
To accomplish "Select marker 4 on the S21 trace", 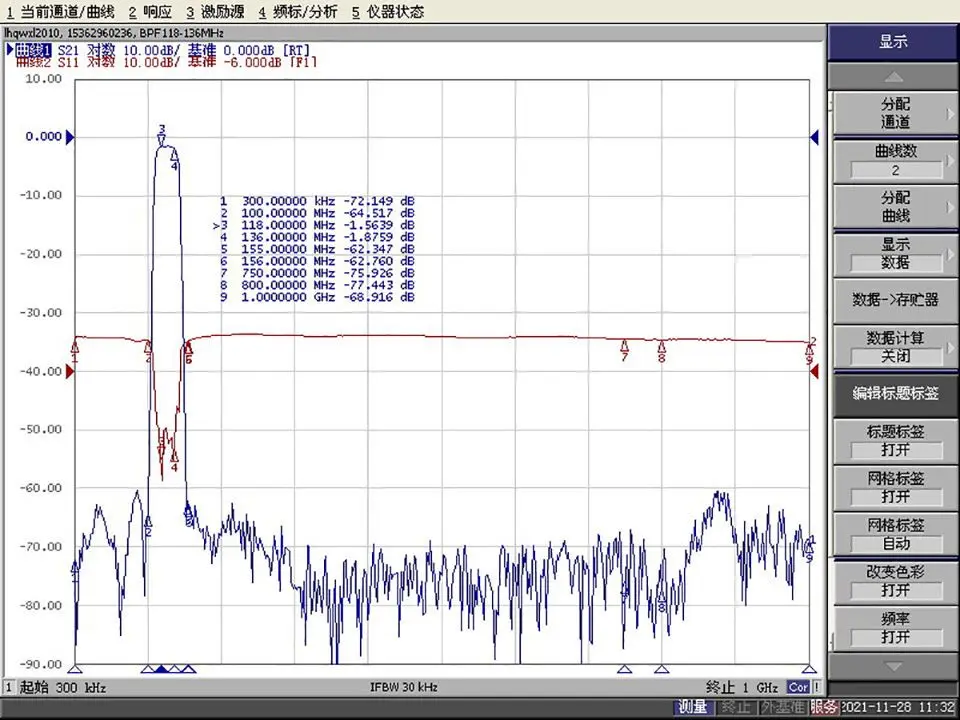I will tap(174, 156).
